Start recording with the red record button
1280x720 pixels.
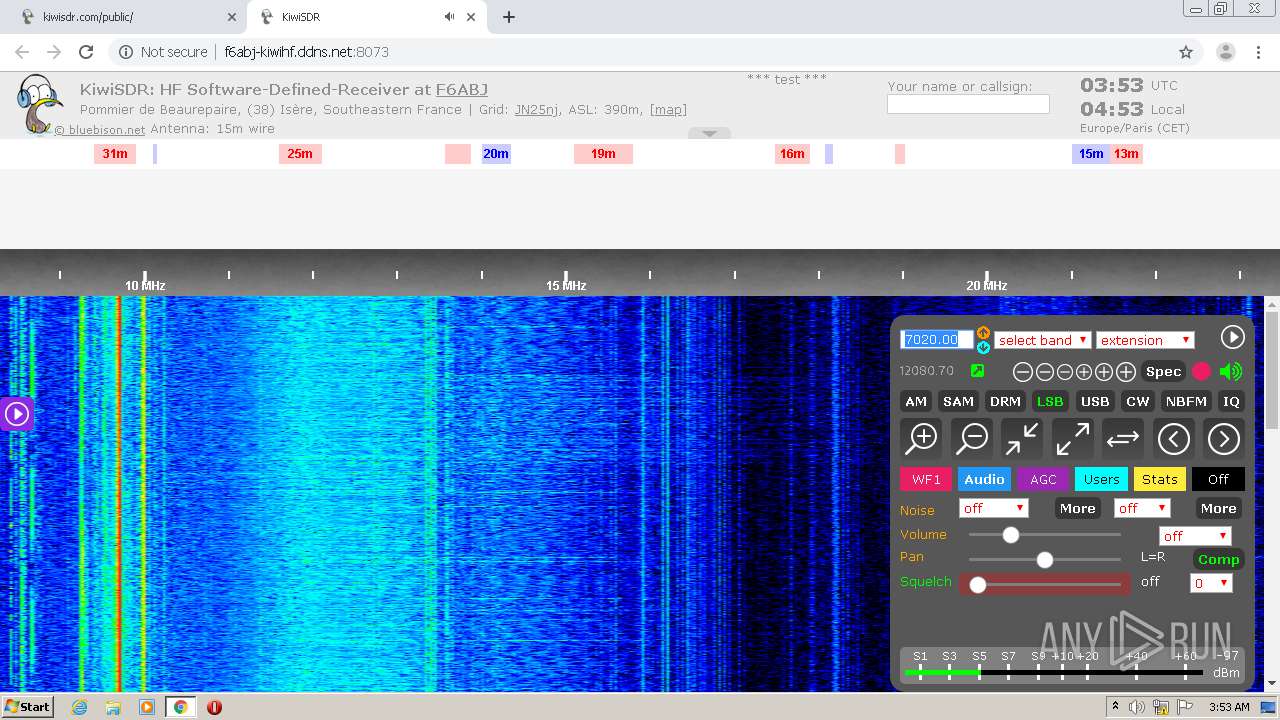click(1201, 371)
